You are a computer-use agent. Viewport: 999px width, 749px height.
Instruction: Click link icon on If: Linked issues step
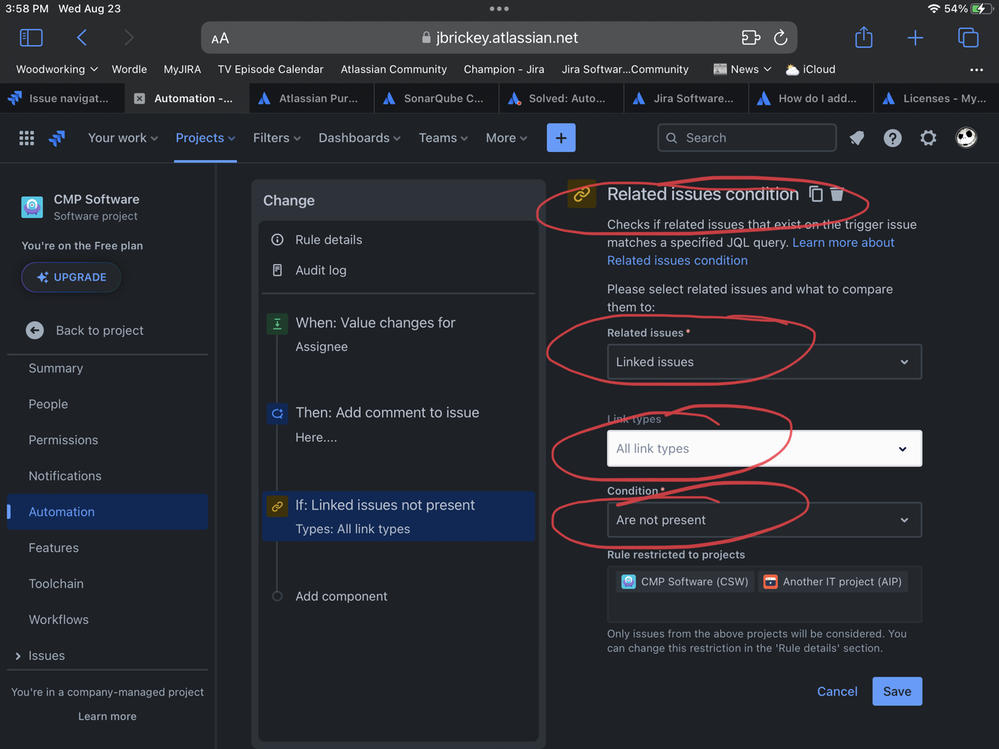coord(277,506)
